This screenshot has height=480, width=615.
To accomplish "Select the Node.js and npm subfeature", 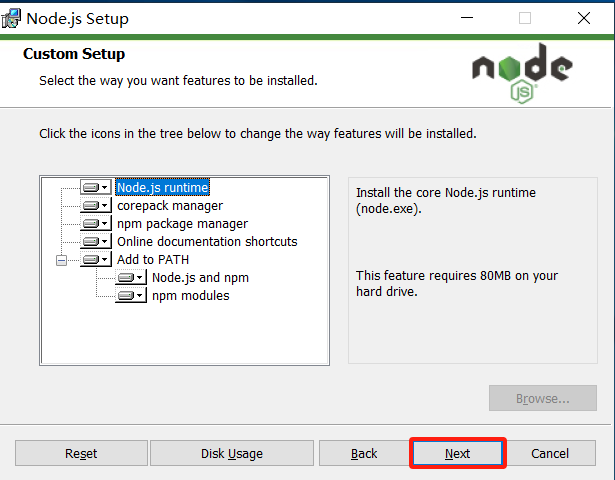I will (200, 278).
